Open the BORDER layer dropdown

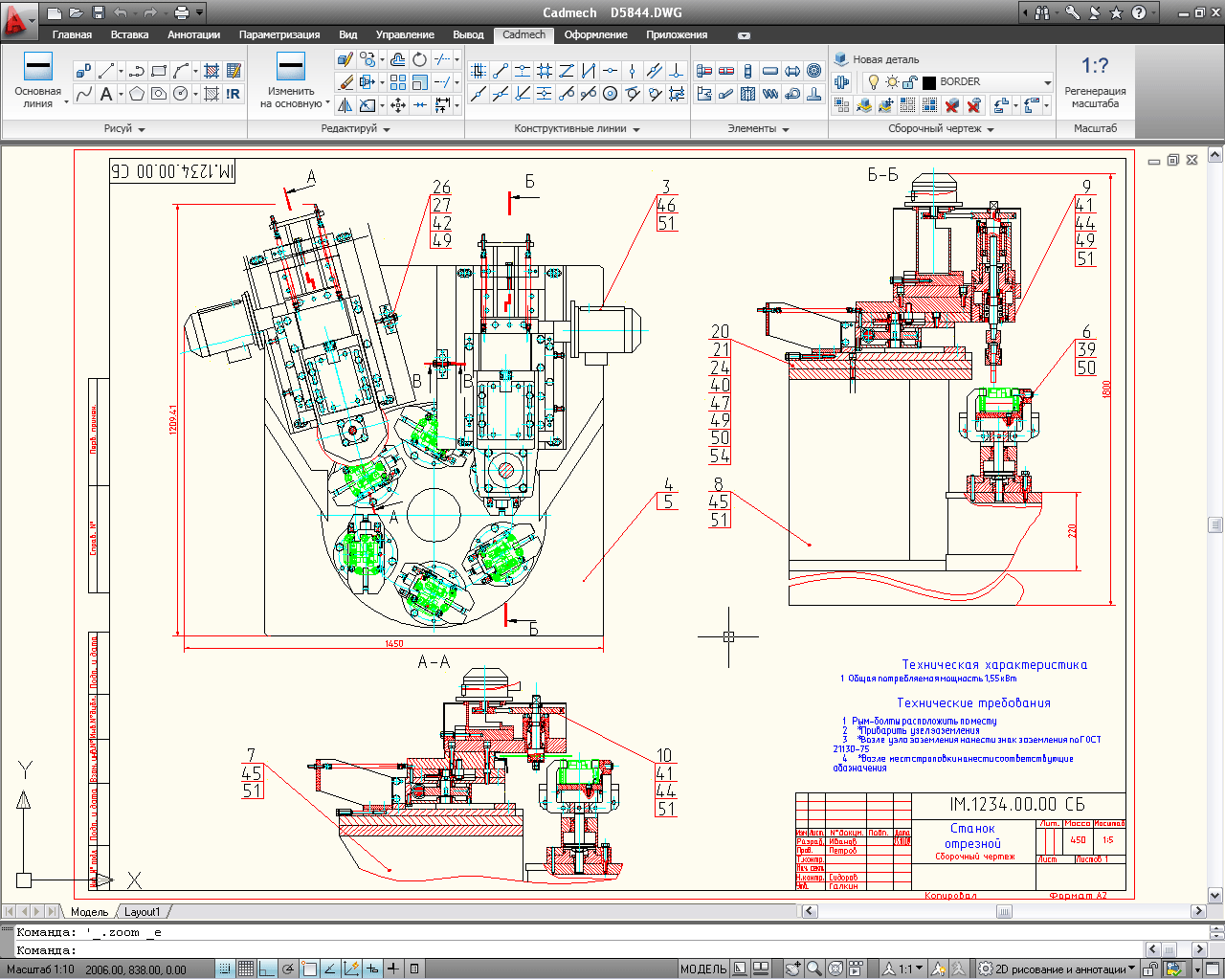click(1047, 82)
